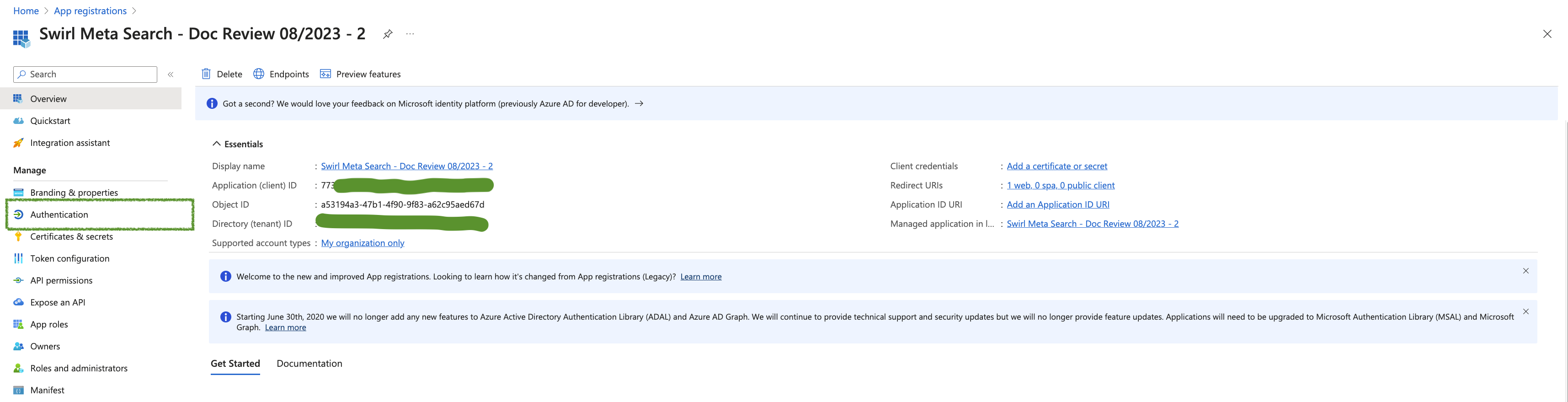
Task: Open Certificates & secrets
Action: (71, 236)
